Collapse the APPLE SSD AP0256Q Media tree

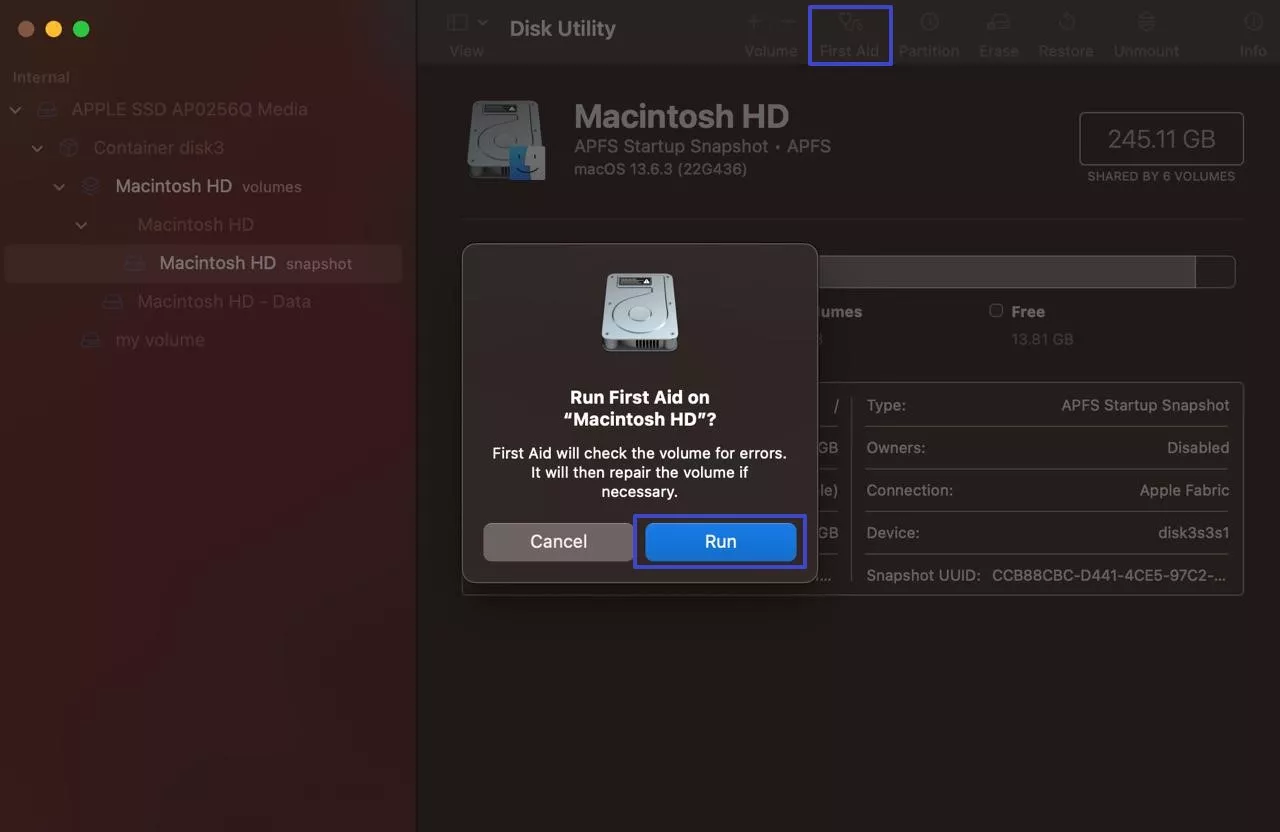click(16, 110)
